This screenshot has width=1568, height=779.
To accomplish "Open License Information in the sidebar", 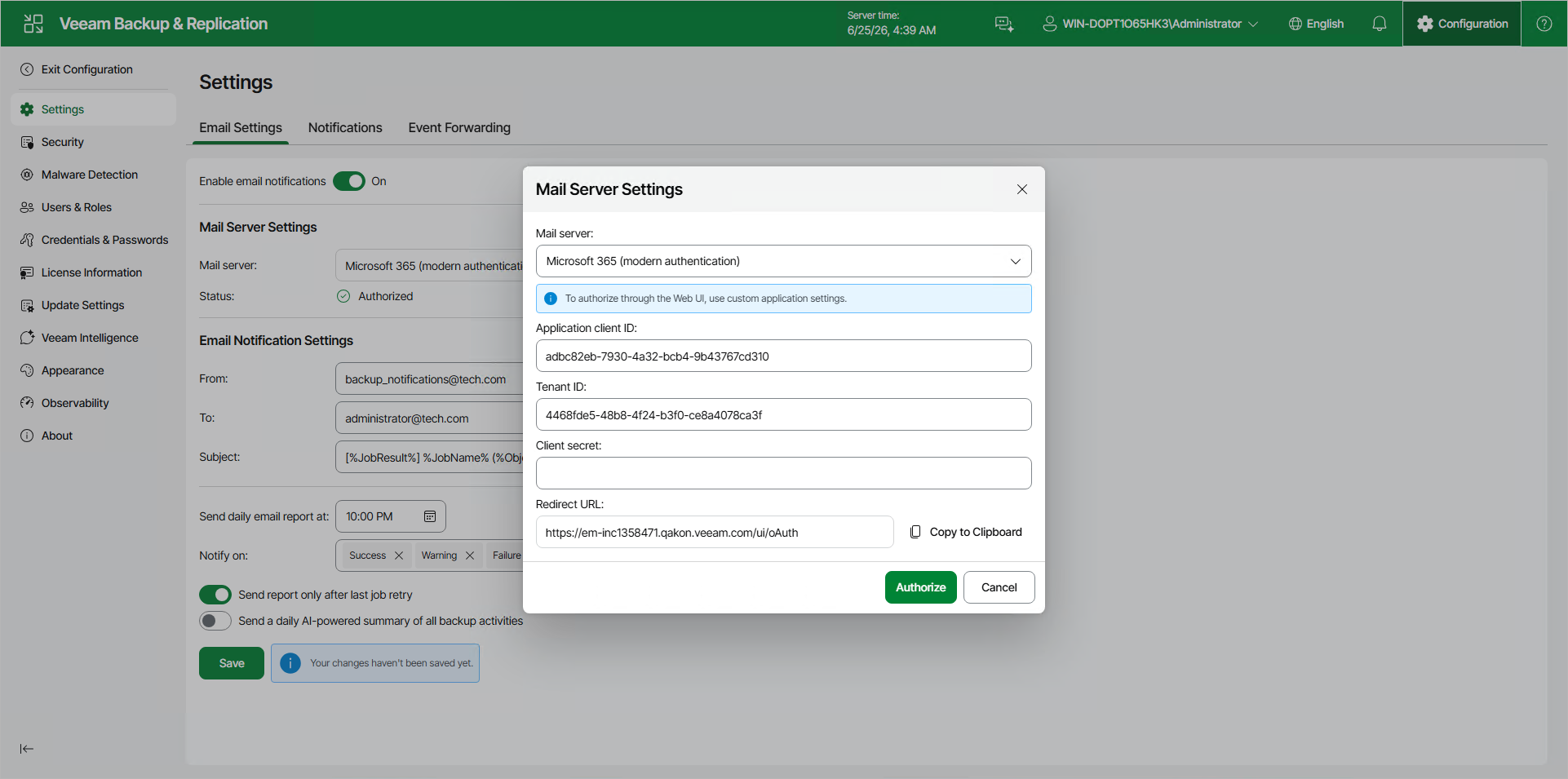I will [93, 272].
